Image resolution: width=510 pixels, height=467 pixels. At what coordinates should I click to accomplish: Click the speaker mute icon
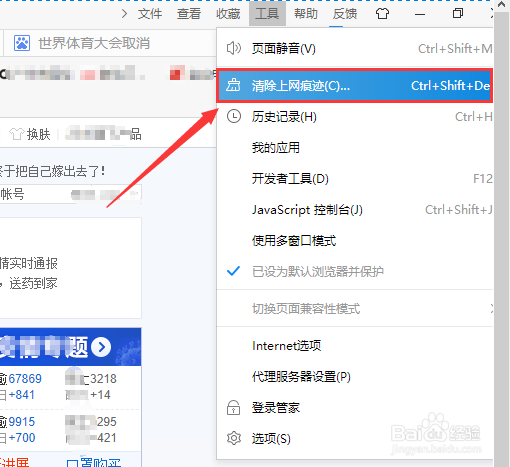234,48
